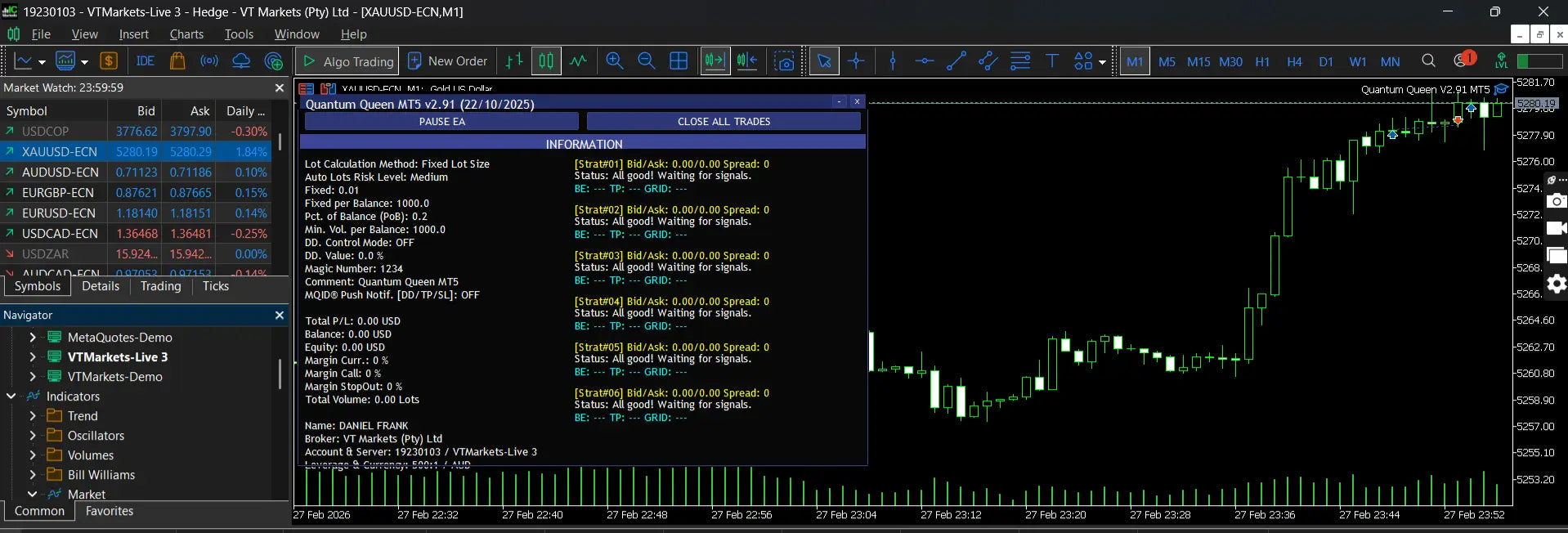Zoom out the chart
Image resolution: width=1568 pixels, height=533 pixels.
point(646,61)
